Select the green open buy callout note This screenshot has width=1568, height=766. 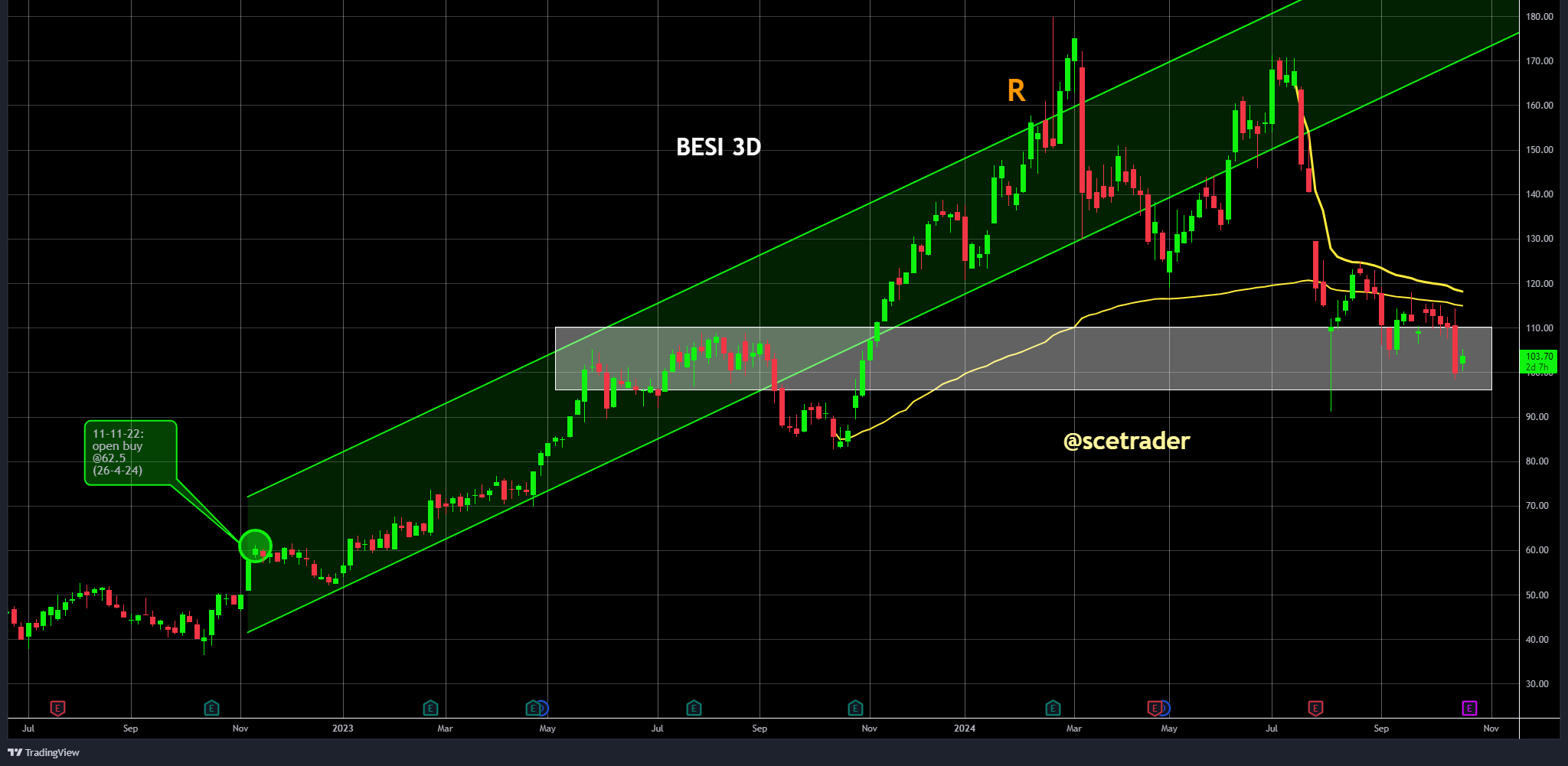point(131,452)
